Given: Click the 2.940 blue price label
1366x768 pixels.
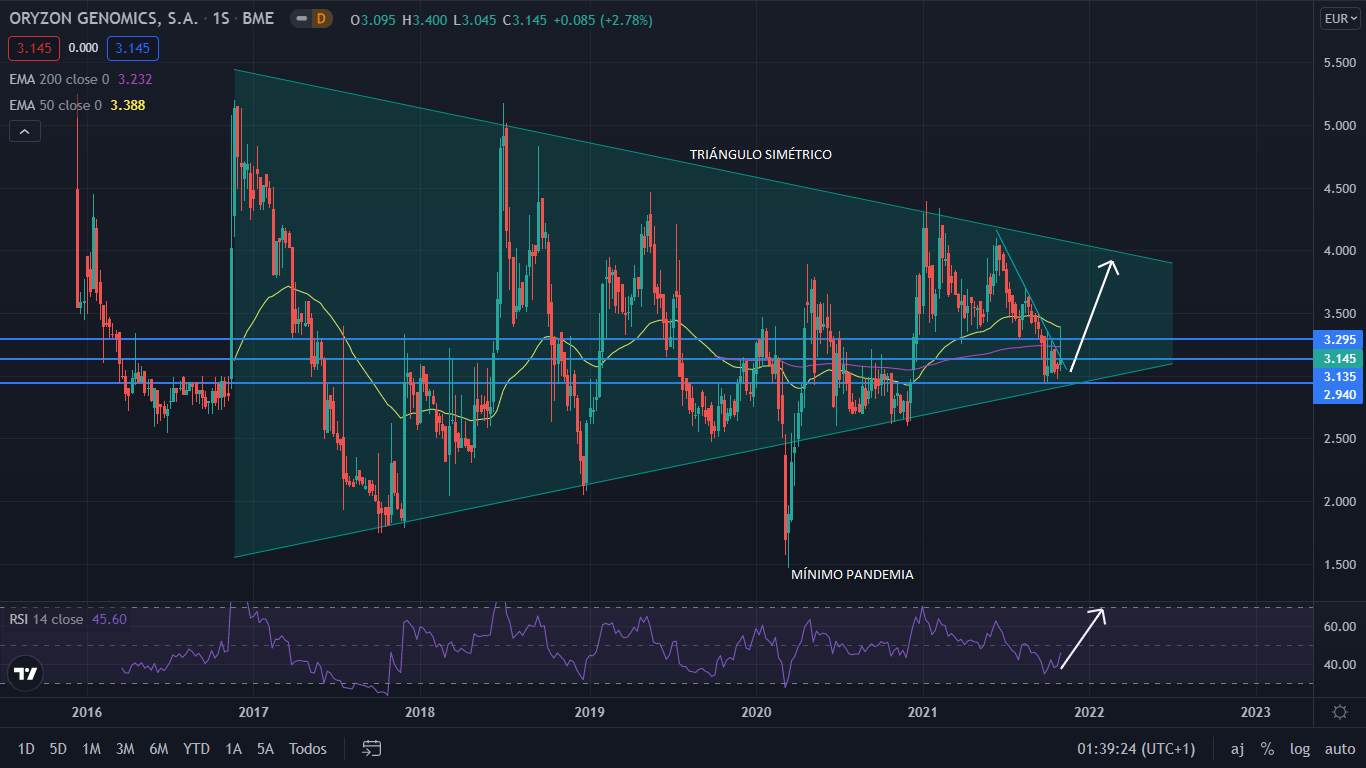Looking at the screenshot, I should 1338,395.
